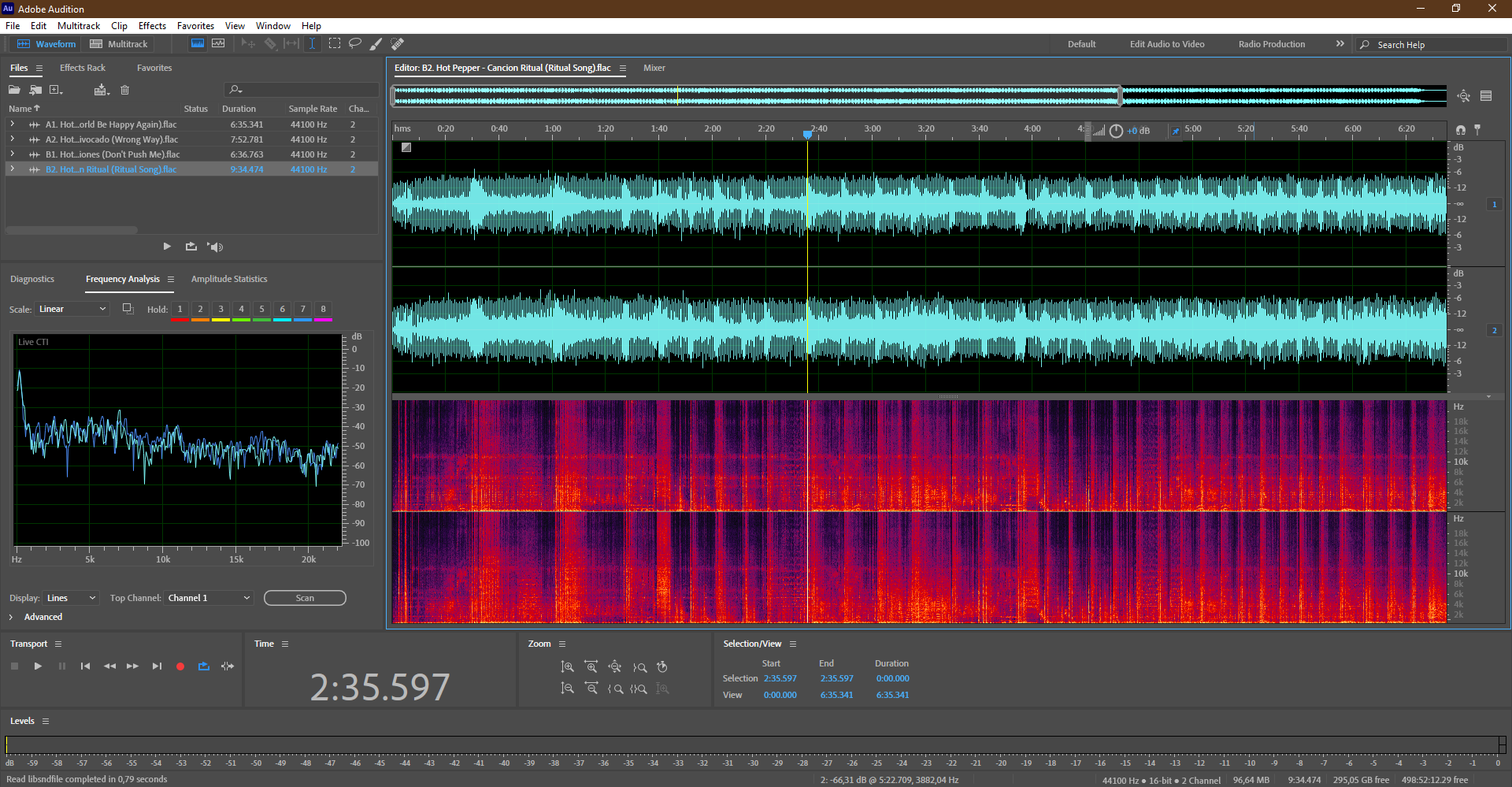The height and width of the screenshot is (787, 1512).
Task: Click the Fast Forward button
Action: [x=132, y=666]
